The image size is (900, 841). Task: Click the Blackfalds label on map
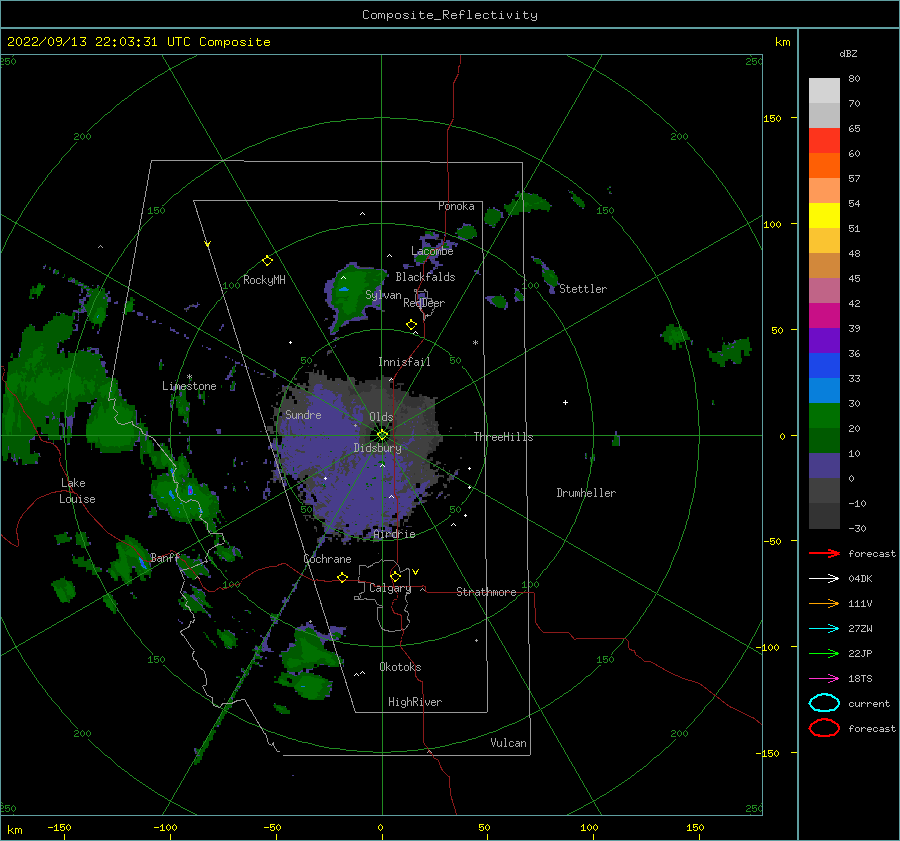pos(425,277)
